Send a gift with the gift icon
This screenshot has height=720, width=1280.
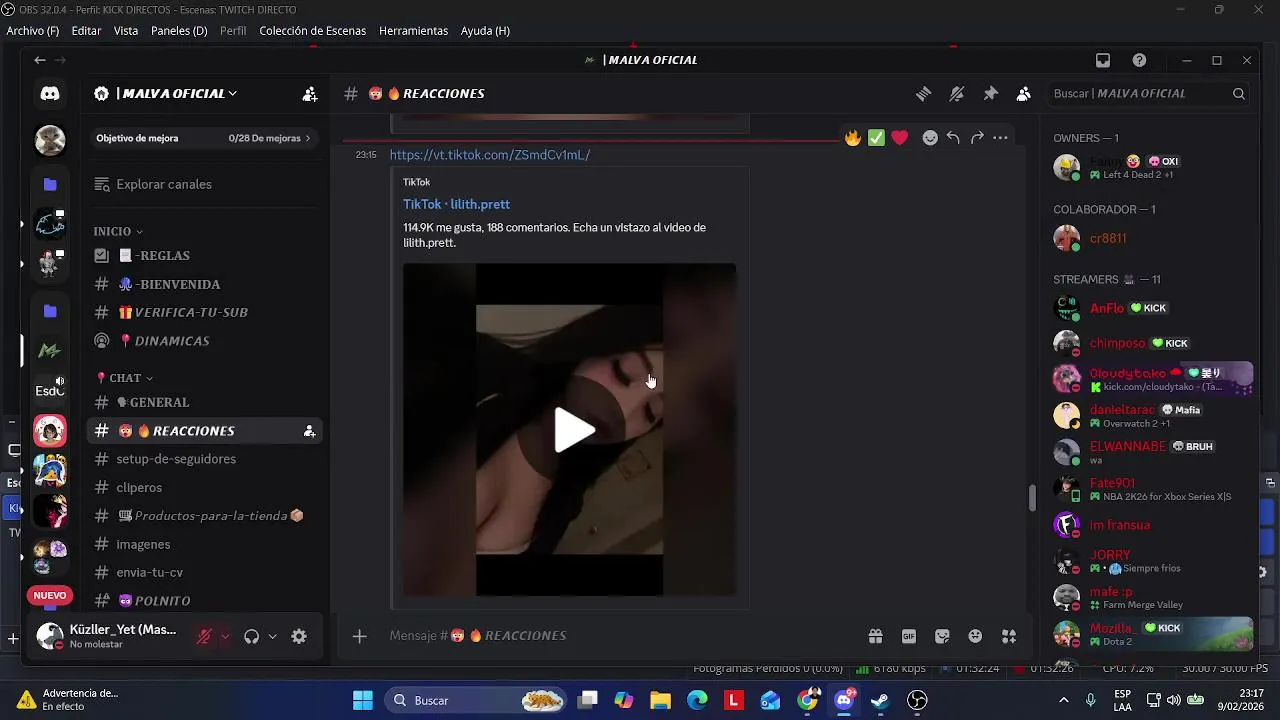point(875,636)
